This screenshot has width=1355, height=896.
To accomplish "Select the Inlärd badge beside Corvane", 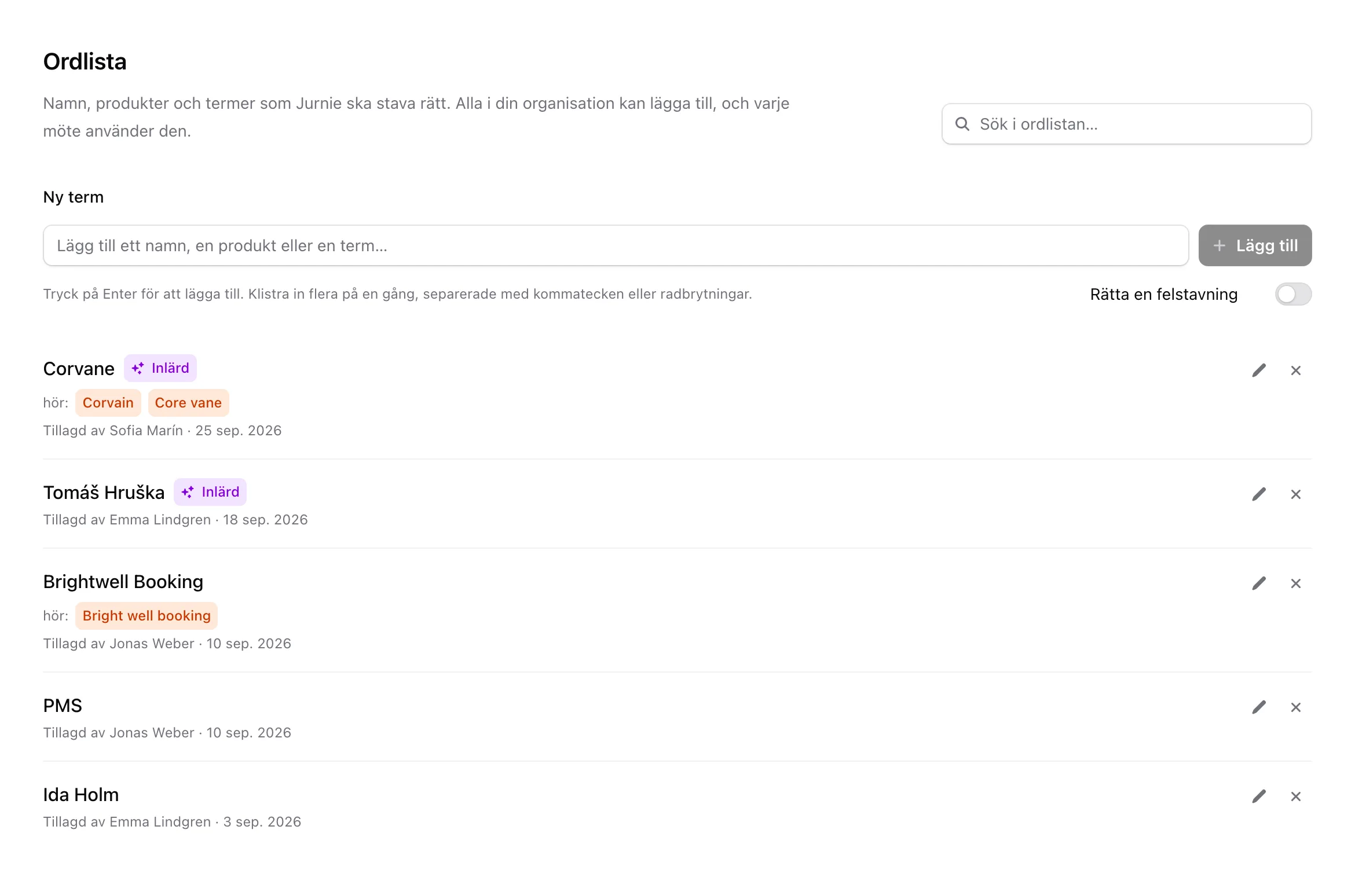I will point(160,368).
